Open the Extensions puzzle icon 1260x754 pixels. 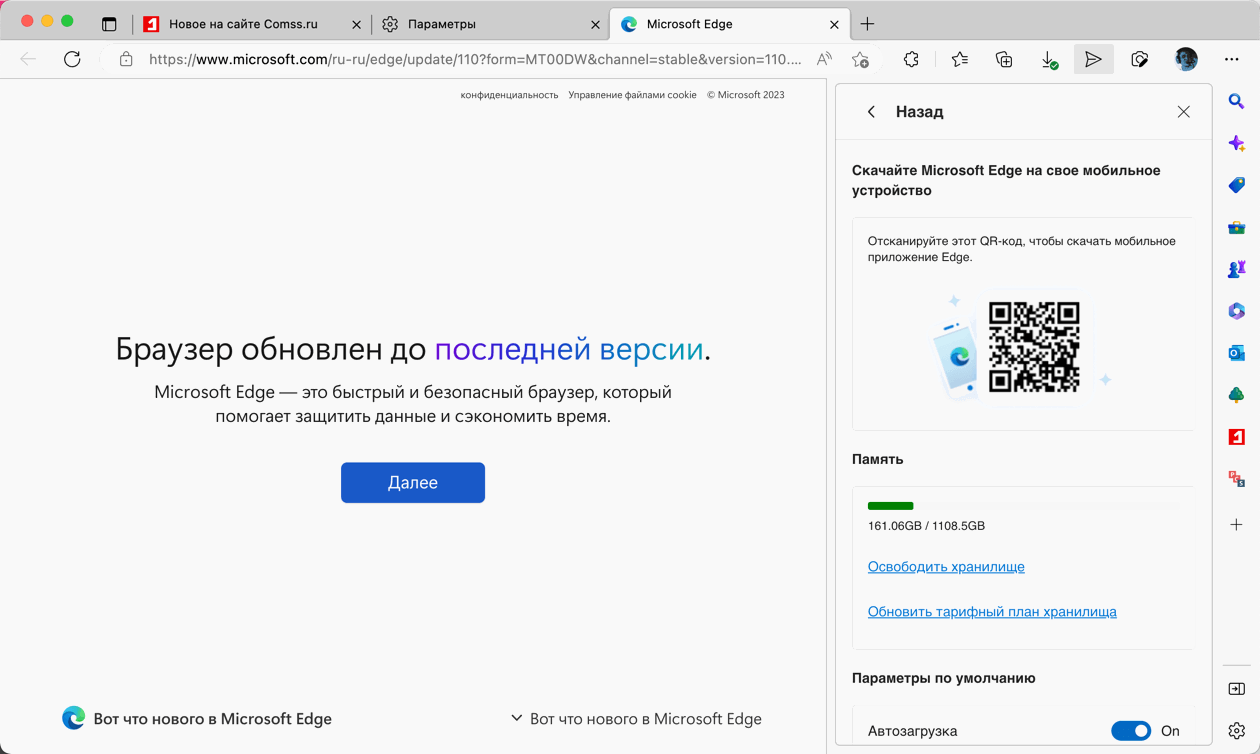click(x=911, y=59)
